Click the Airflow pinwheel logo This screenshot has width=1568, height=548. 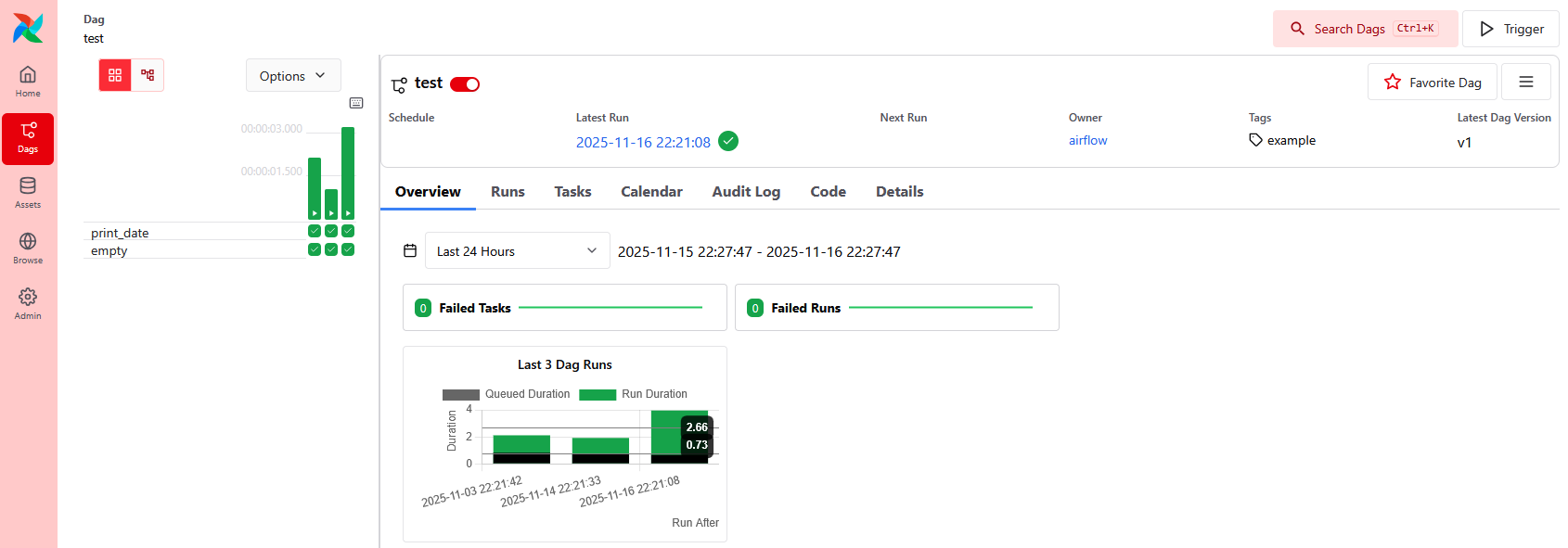click(28, 28)
